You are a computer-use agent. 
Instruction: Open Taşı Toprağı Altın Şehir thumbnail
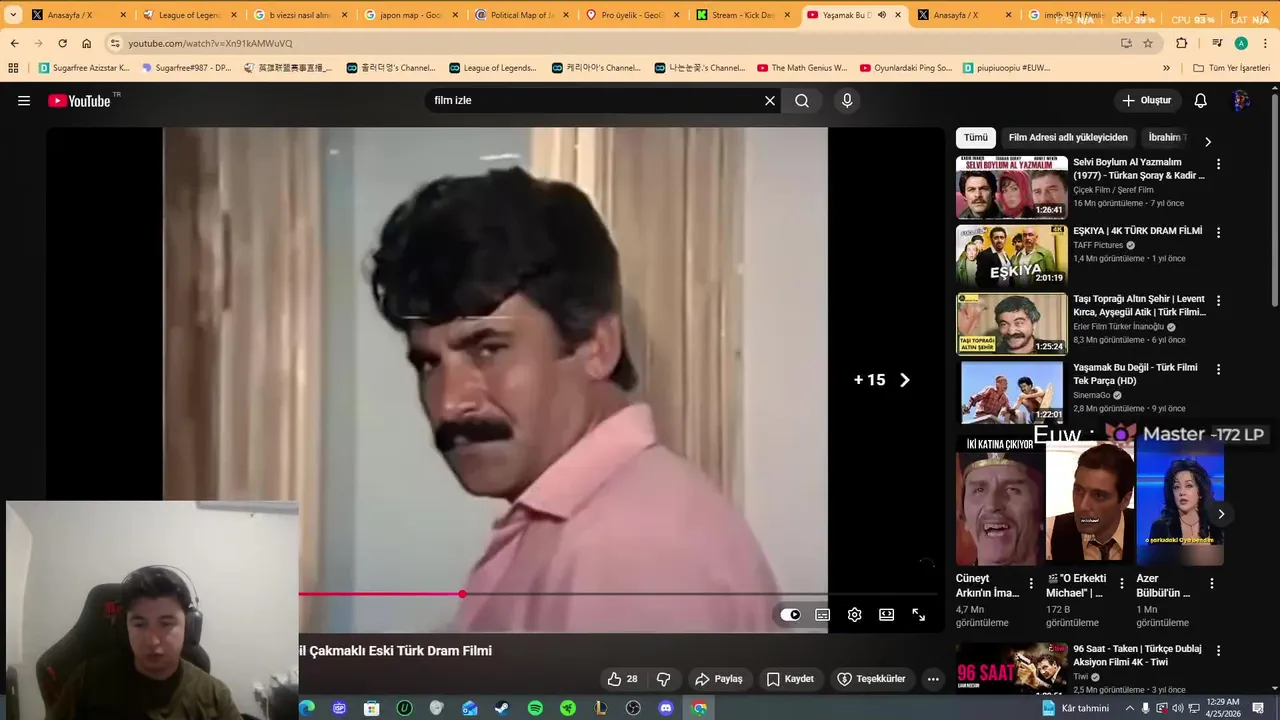[1012, 324]
